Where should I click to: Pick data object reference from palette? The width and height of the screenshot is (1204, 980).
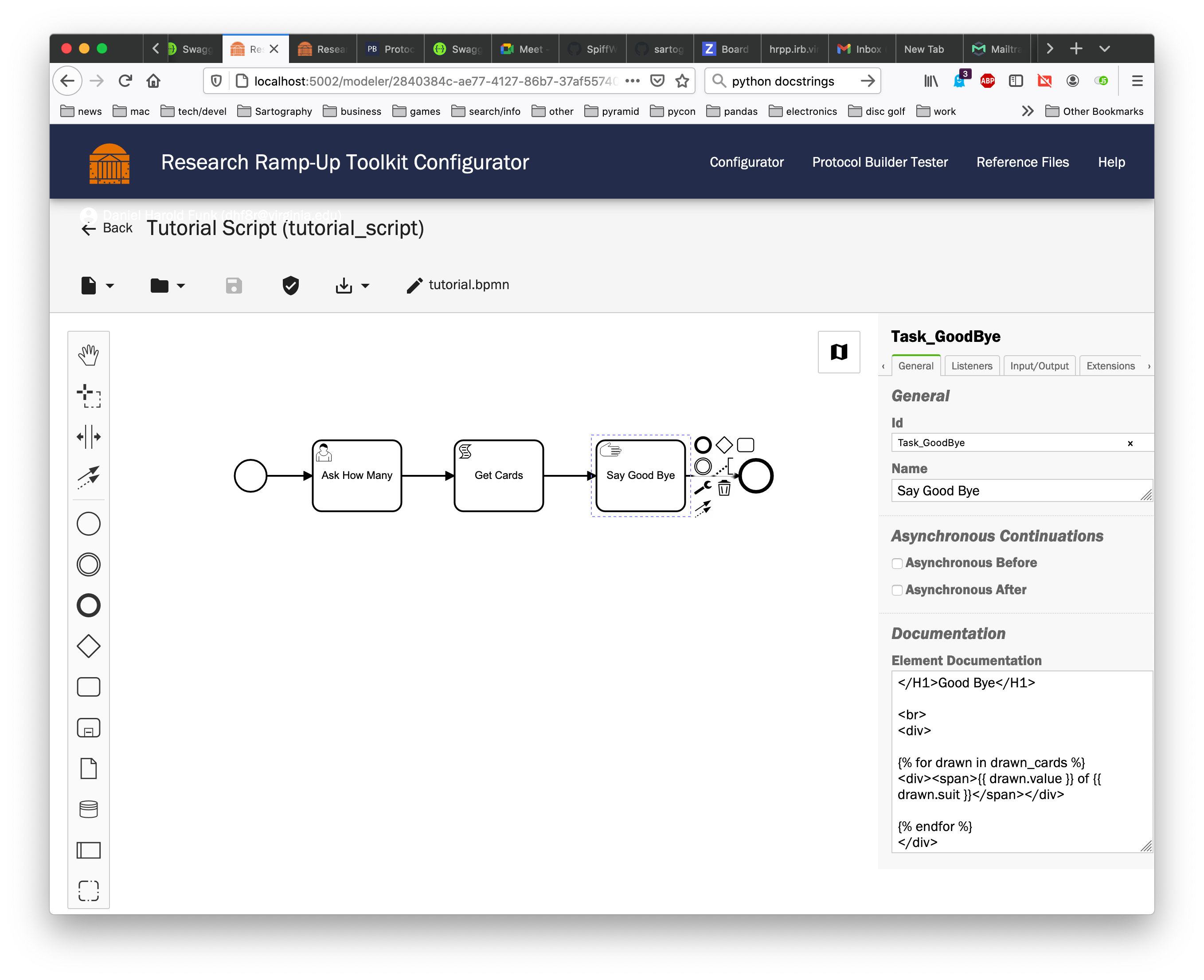coord(89,768)
